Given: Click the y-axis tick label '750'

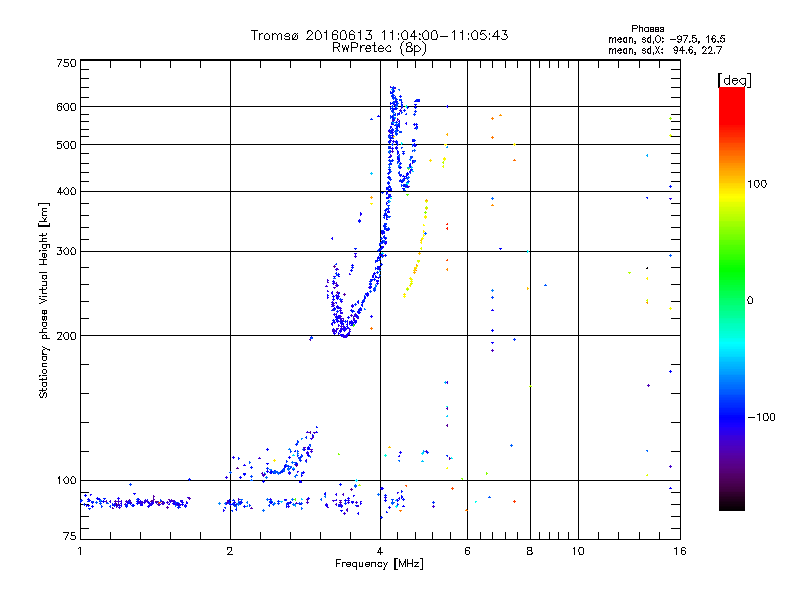Looking at the screenshot, I should click(x=66, y=63).
